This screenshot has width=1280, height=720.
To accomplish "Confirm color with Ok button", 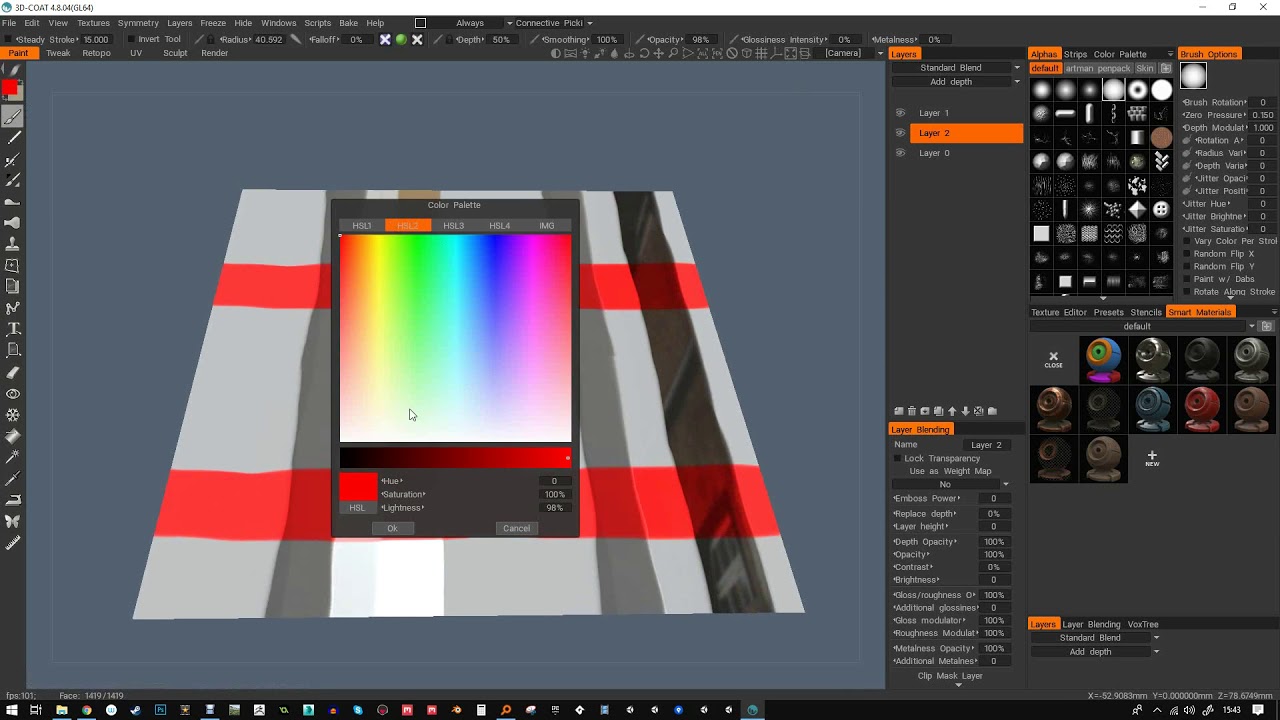I will tap(392, 528).
